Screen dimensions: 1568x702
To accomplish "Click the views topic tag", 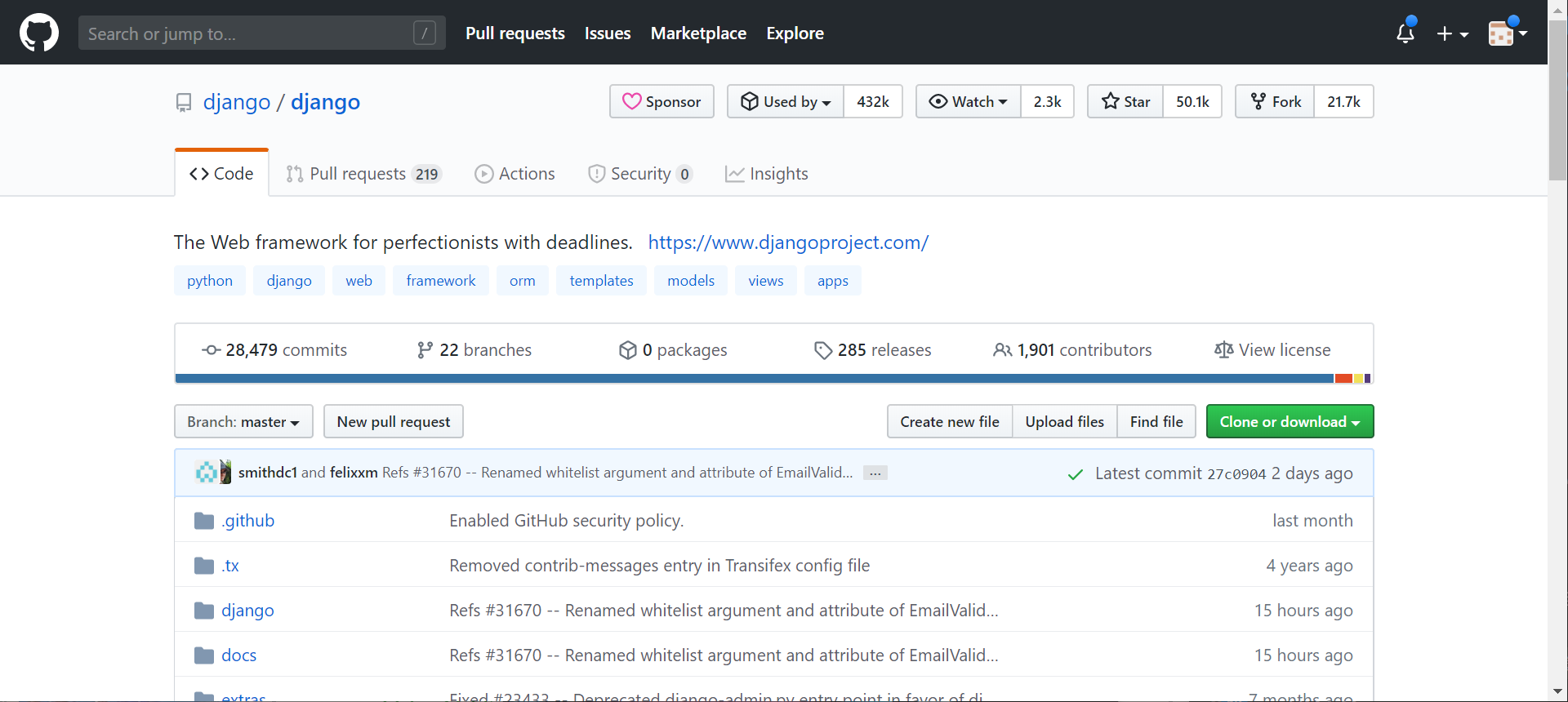I will (766, 281).
